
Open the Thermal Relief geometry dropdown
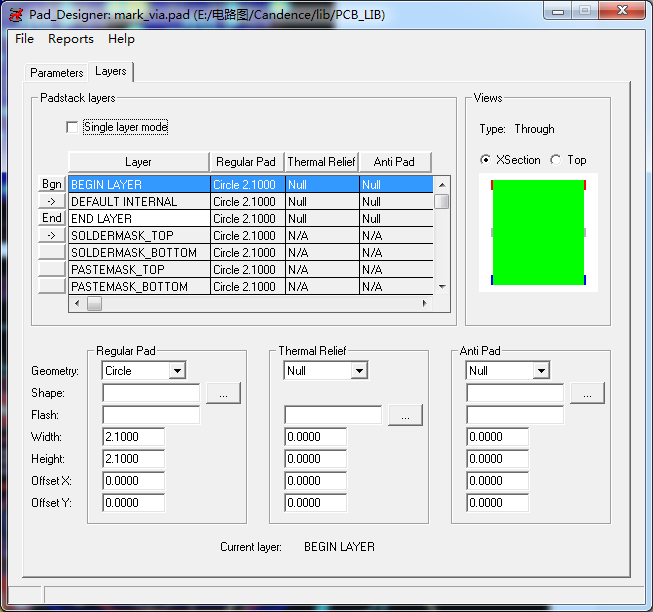coord(359,371)
